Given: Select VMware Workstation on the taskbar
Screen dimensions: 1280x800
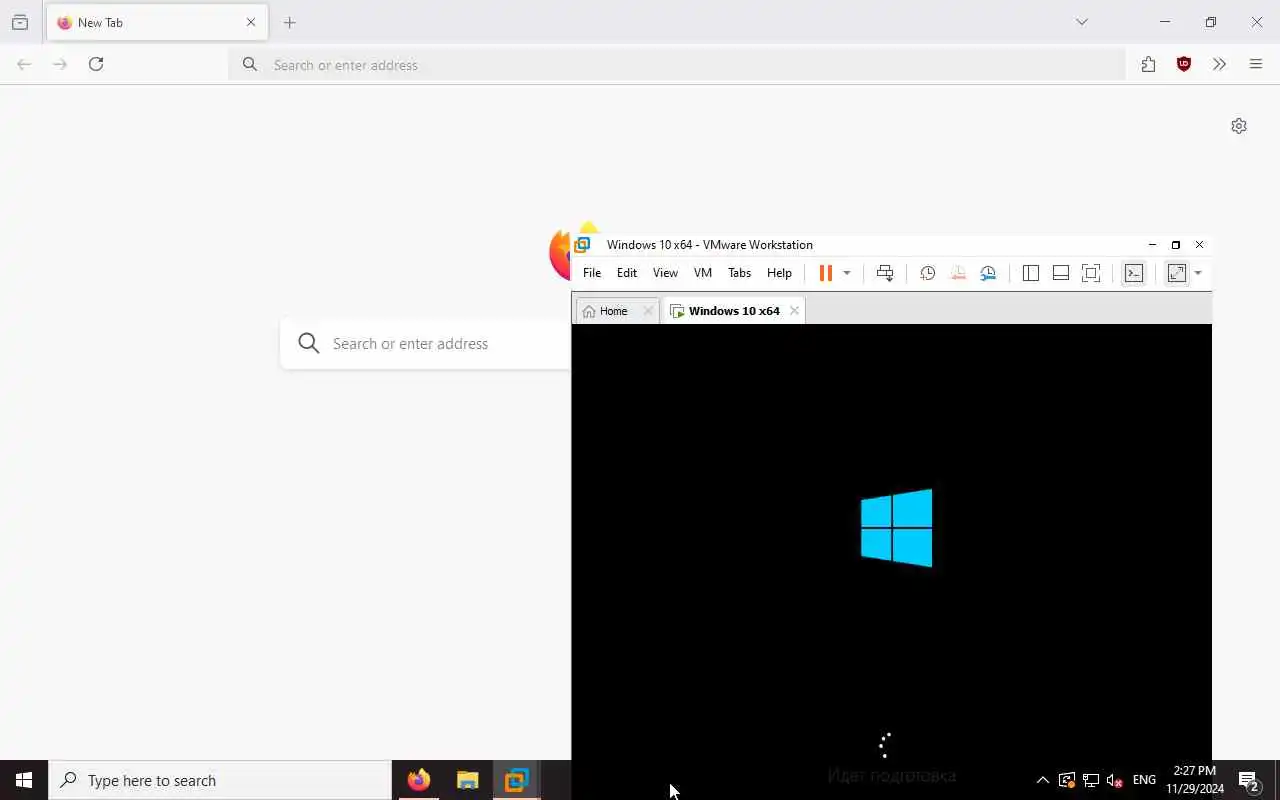Looking at the screenshot, I should 516,780.
